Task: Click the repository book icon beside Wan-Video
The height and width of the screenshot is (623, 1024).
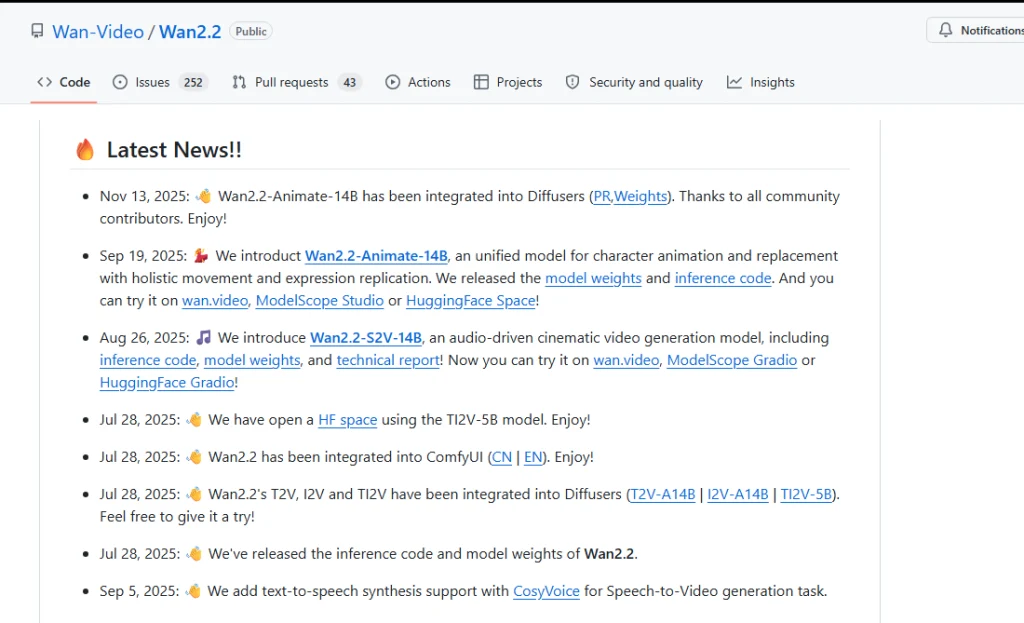Action: pyautogui.click(x=37, y=31)
